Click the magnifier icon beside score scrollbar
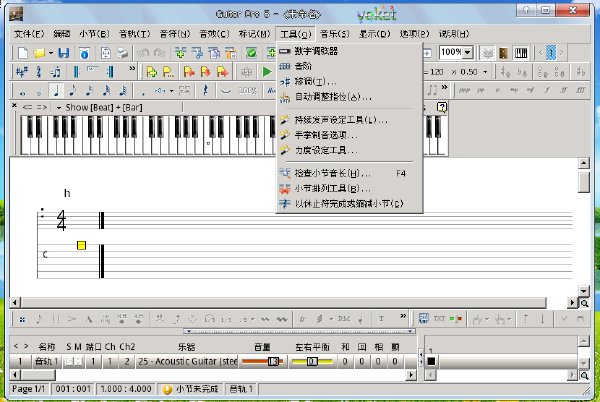The width and height of the screenshot is (600, 402). 584,303
